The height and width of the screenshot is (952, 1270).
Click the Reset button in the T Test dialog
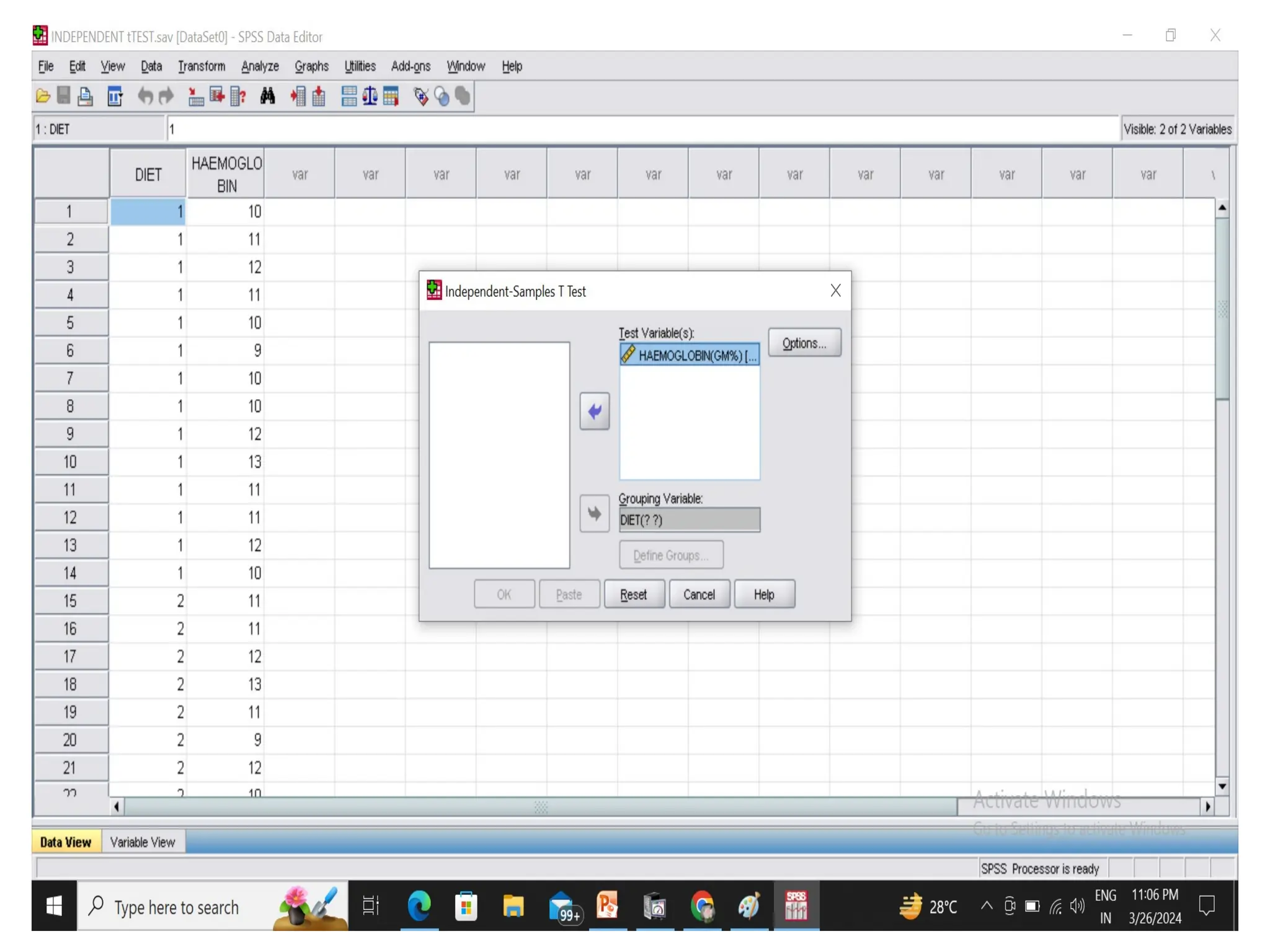(x=633, y=594)
